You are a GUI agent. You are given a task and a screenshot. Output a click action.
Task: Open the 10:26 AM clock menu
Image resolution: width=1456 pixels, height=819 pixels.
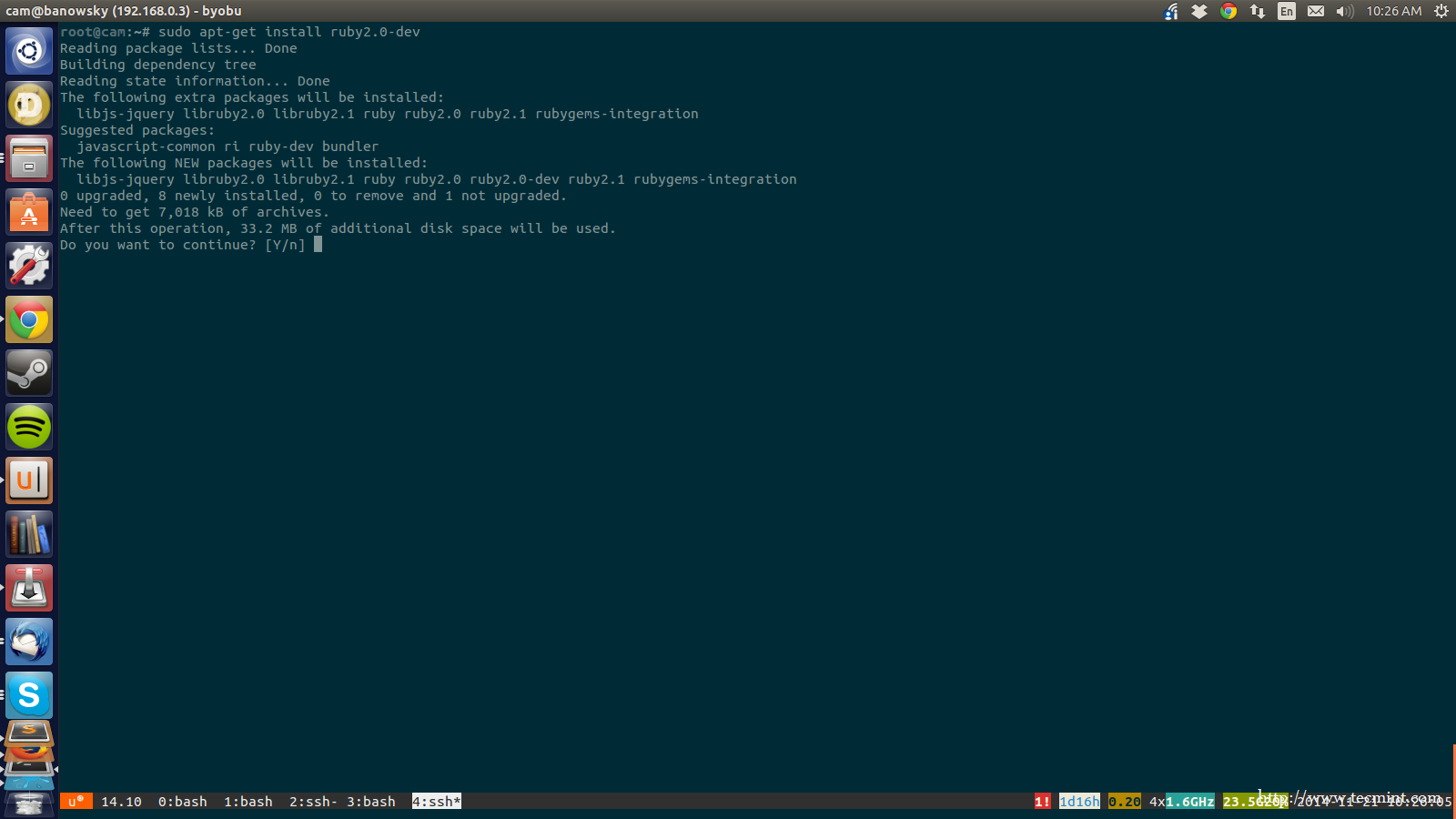pyautogui.click(x=1394, y=11)
